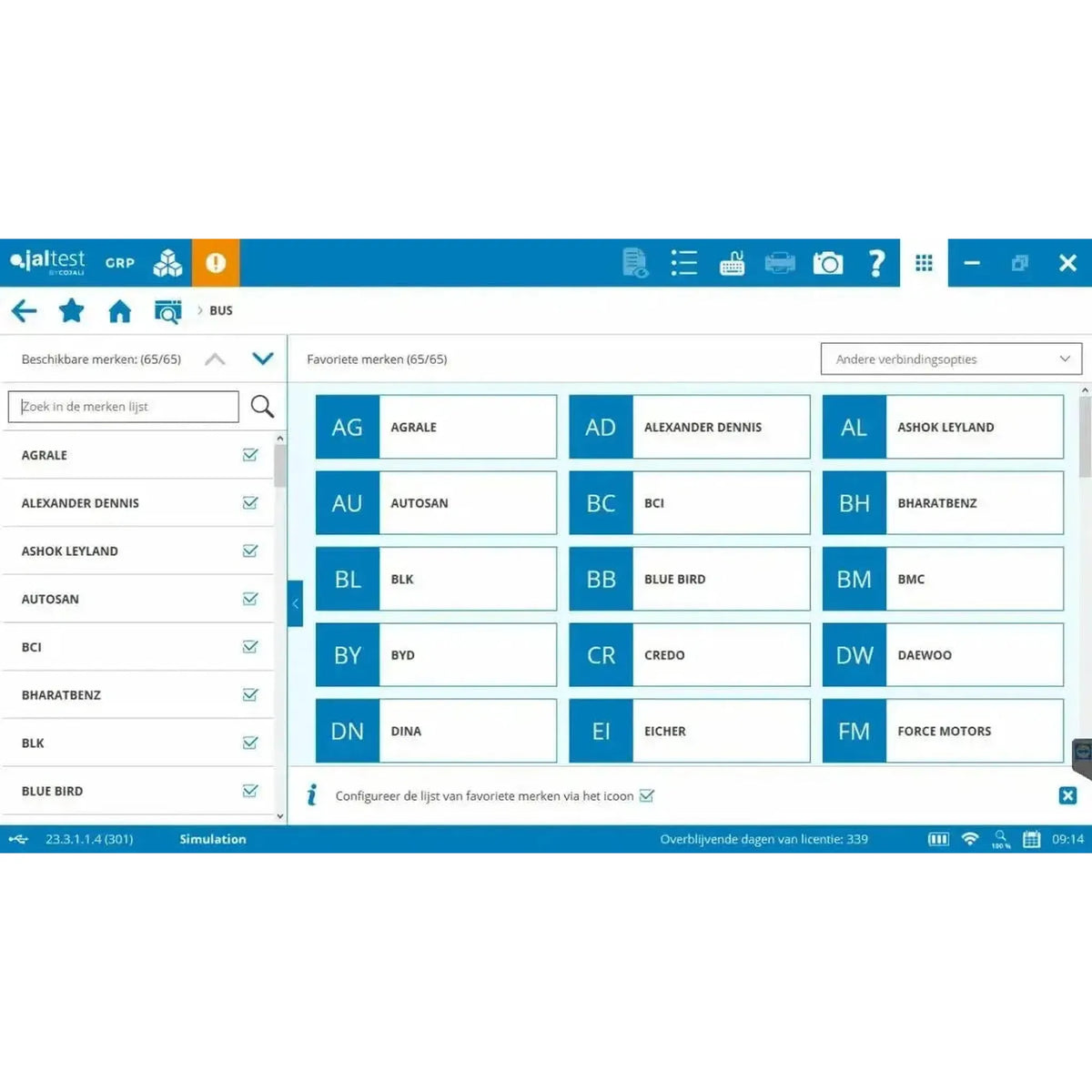The height and width of the screenshot is (1092, 1092).
Task: Check the battery status icon
Action: coord(938,839)
